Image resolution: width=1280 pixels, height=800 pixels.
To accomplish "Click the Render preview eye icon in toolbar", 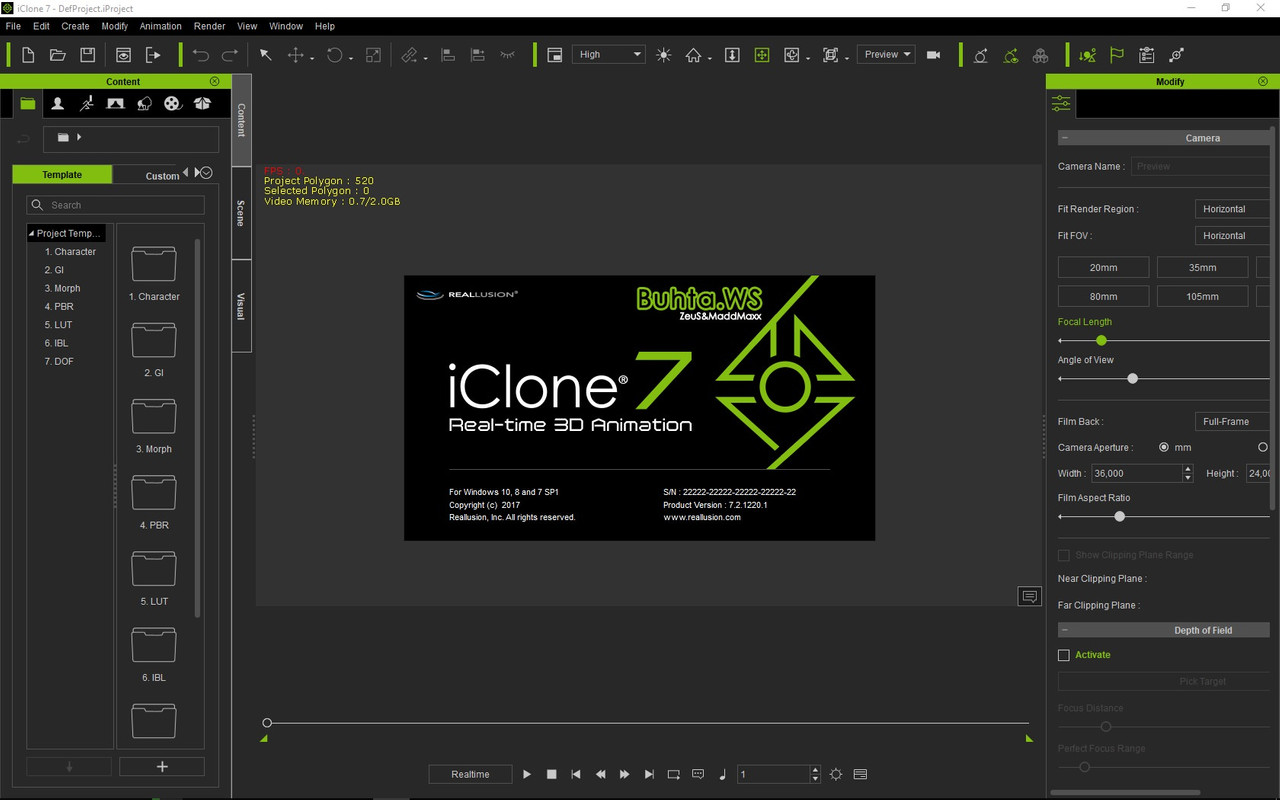I will pos(123,55).
